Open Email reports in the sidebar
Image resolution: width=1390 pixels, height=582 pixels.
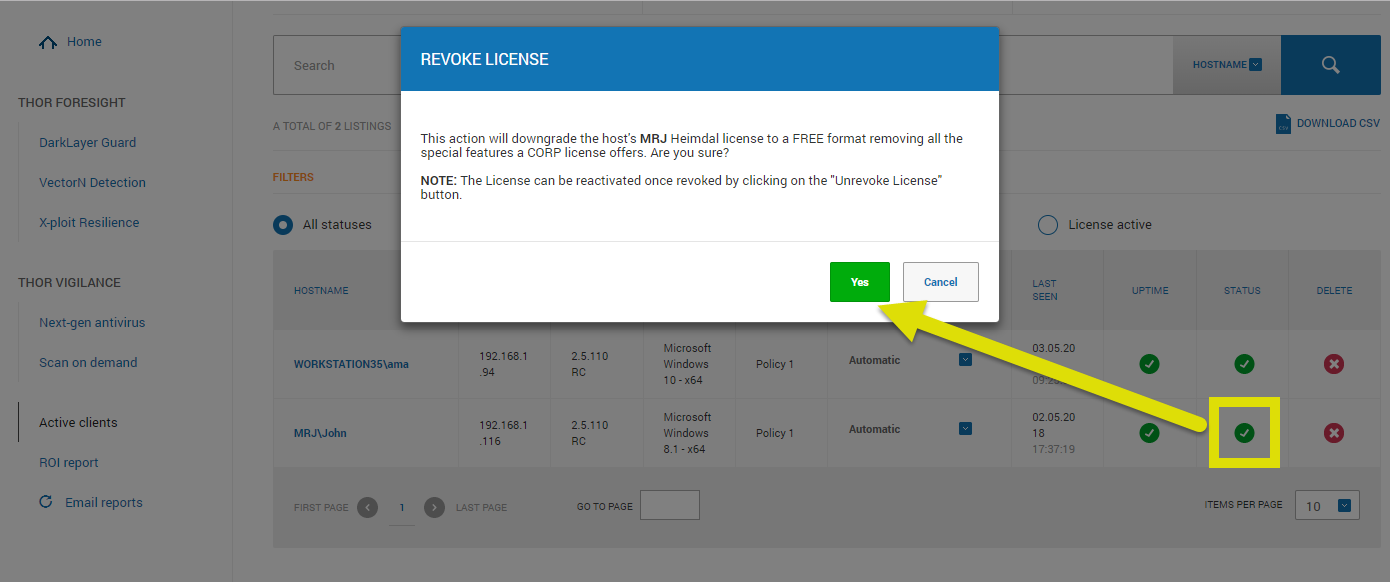[x=104, y=502]
